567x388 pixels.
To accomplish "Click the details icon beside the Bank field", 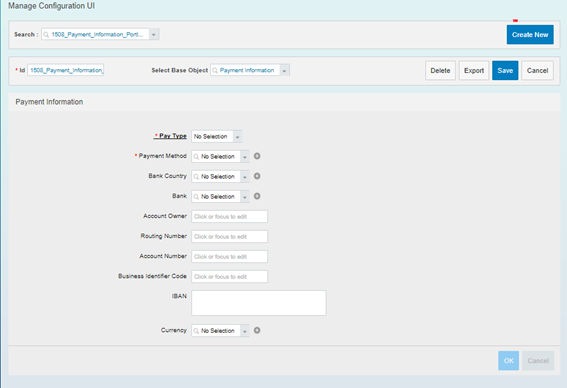I will point(257,196).
